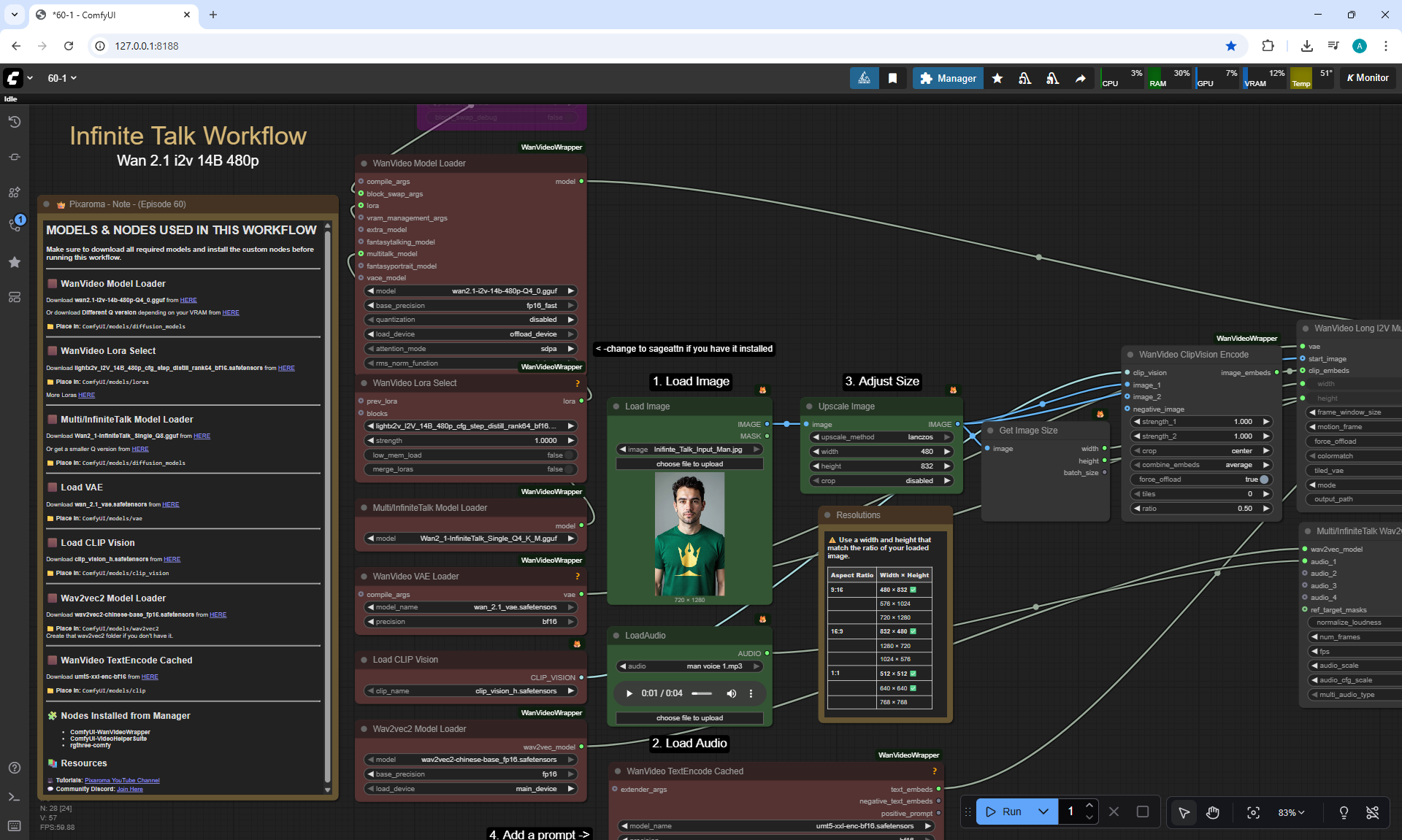Open the bookmark icon in top toolbar
1402x840 pixels.
point(892,78)
